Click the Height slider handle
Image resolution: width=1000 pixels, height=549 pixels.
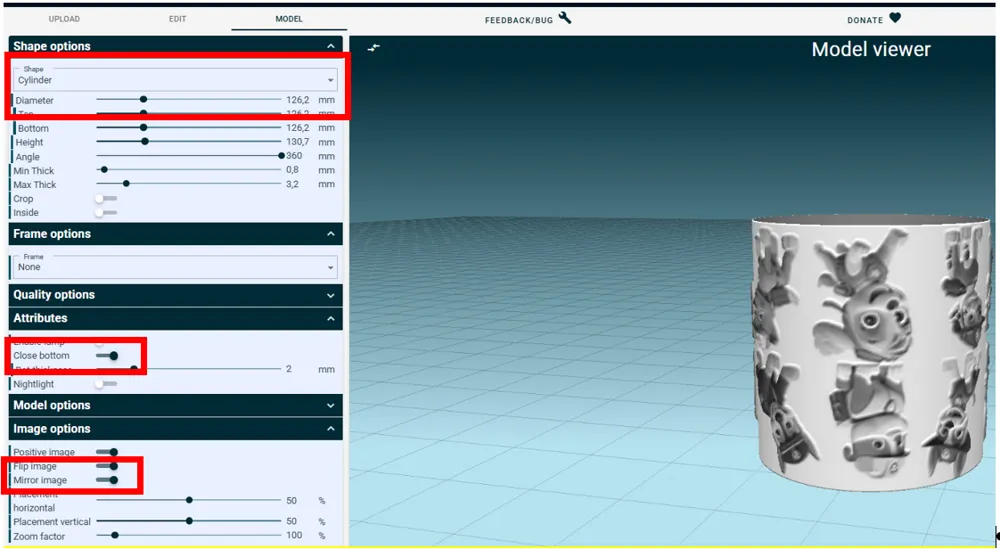(145, 142)
